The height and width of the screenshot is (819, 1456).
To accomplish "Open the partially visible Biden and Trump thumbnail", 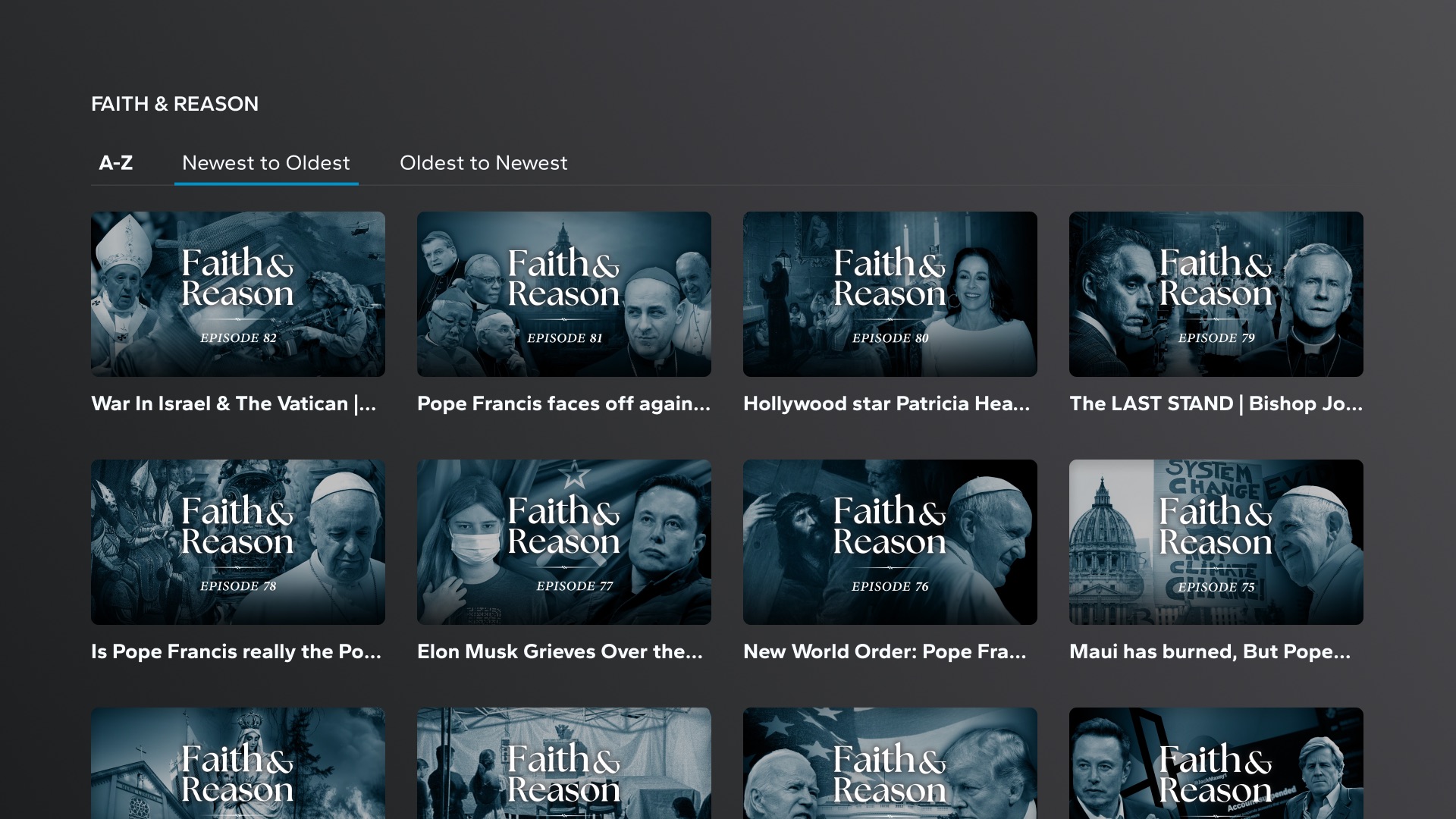I will pos(890,763).
